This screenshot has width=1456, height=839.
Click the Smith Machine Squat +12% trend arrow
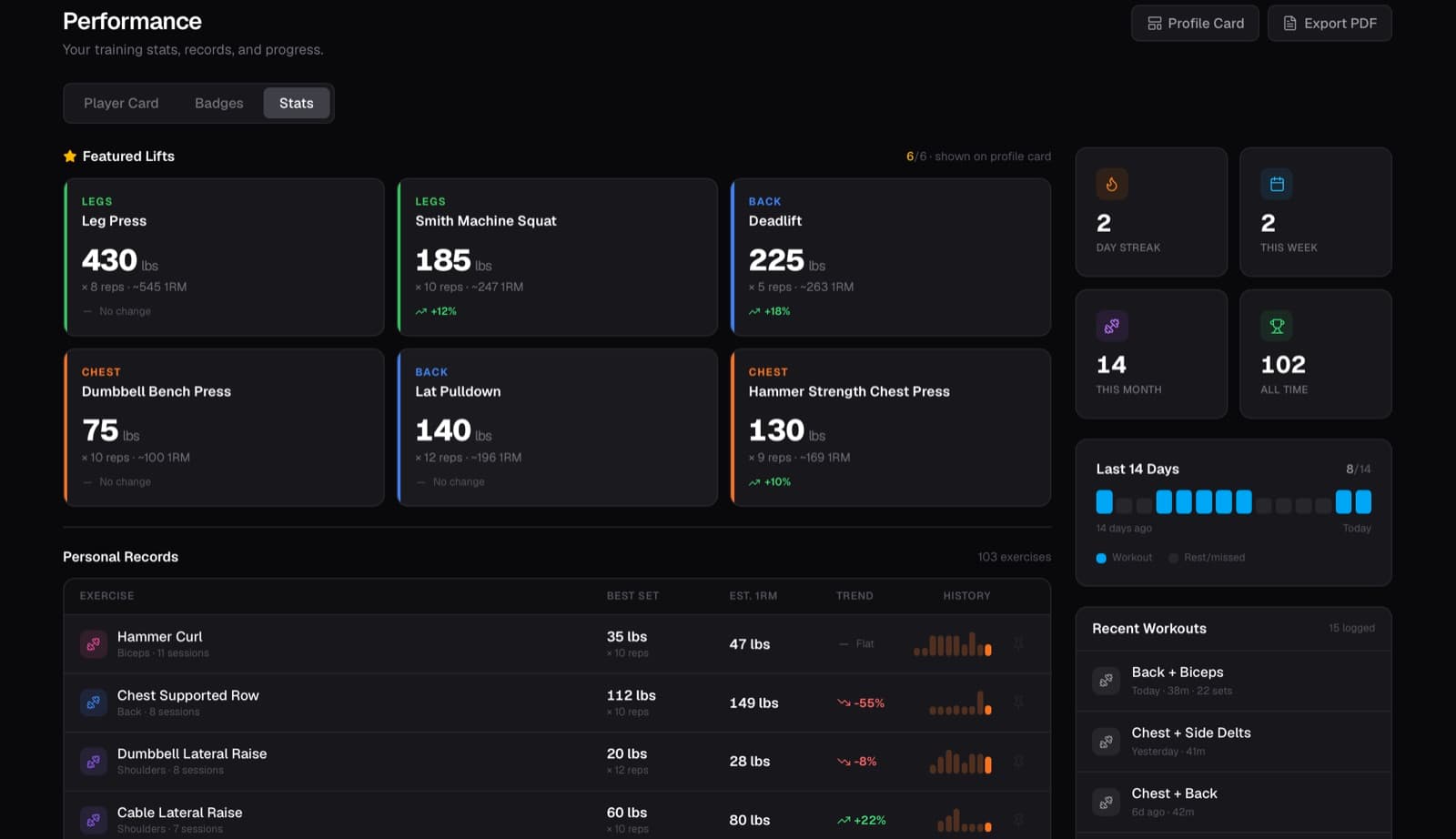click(421, 311)
